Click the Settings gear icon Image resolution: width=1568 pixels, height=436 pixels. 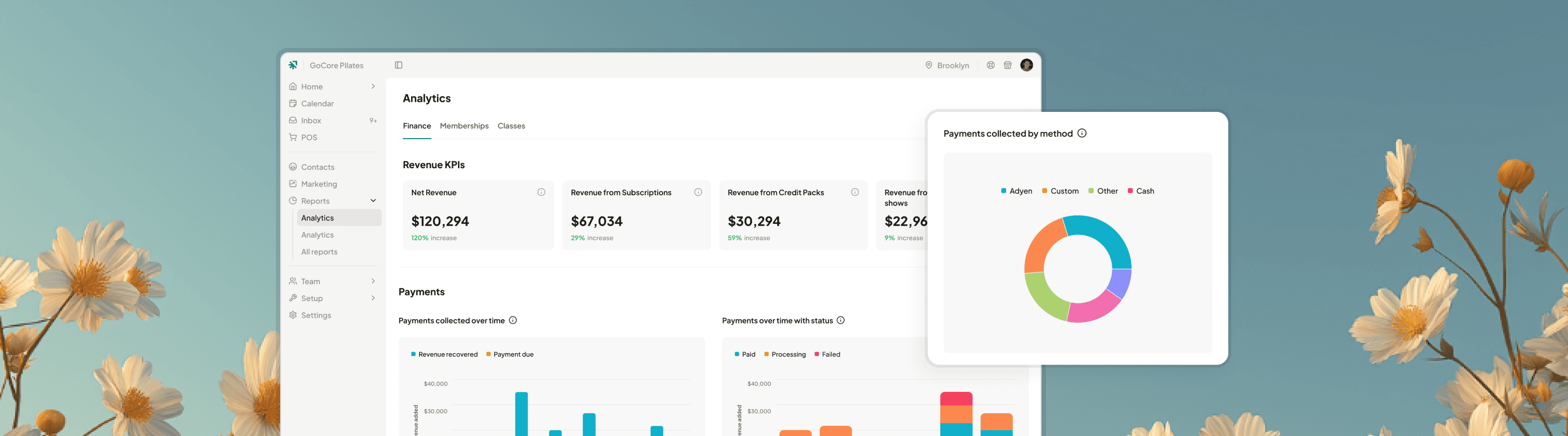[293, 315]
